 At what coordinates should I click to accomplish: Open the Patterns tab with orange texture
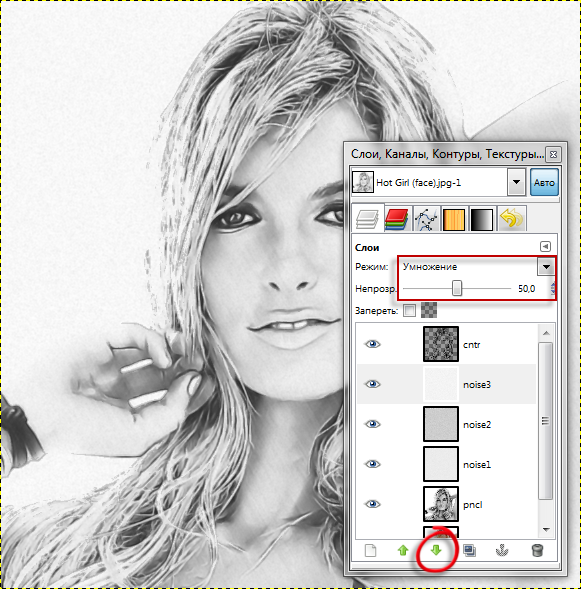pyautogui.click(x=454, y=219)
